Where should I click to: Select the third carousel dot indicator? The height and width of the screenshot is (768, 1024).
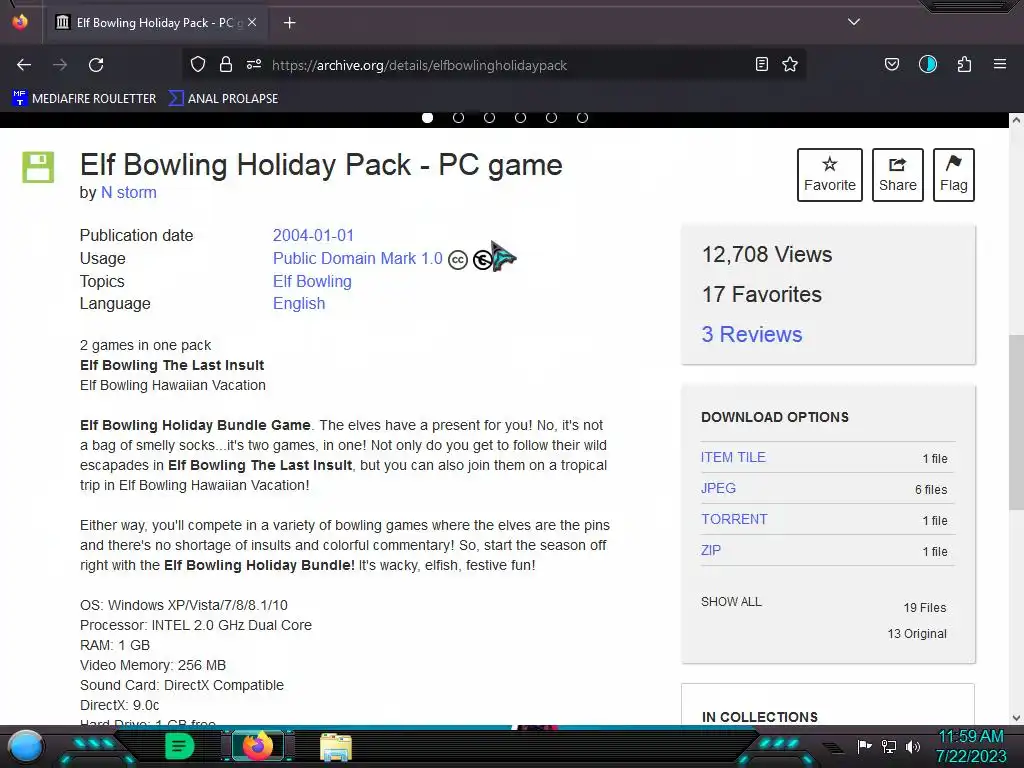click(x=489, y=118)
